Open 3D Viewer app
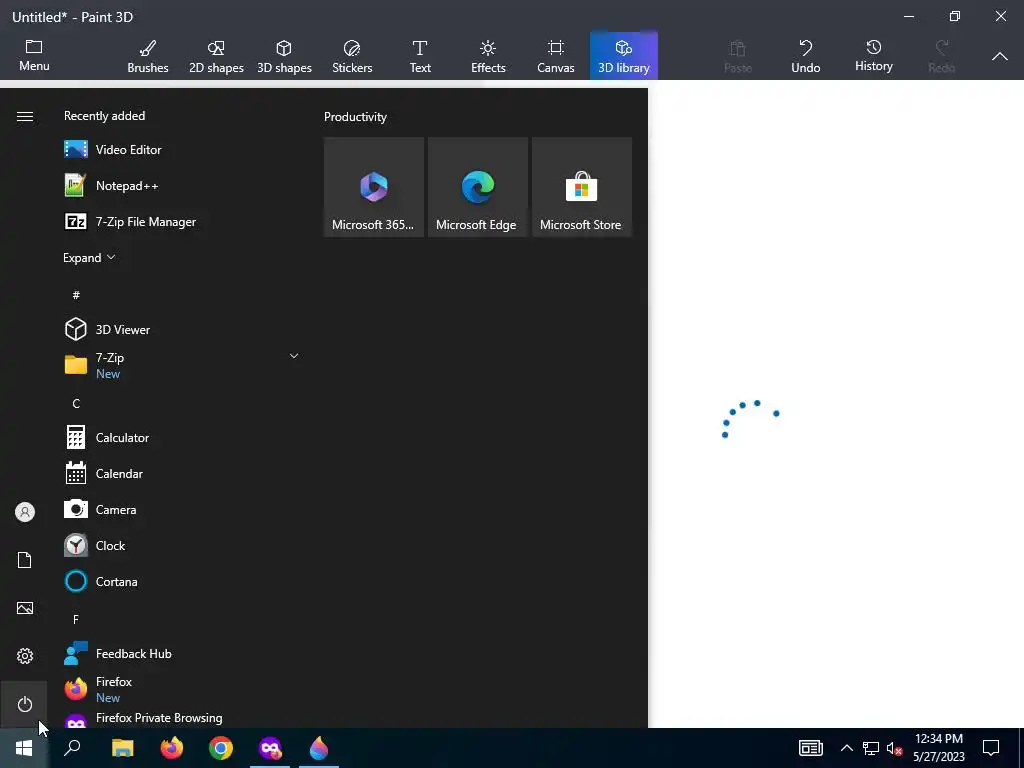This screenshot has height=768, width=1024. (x=183, y=329)
